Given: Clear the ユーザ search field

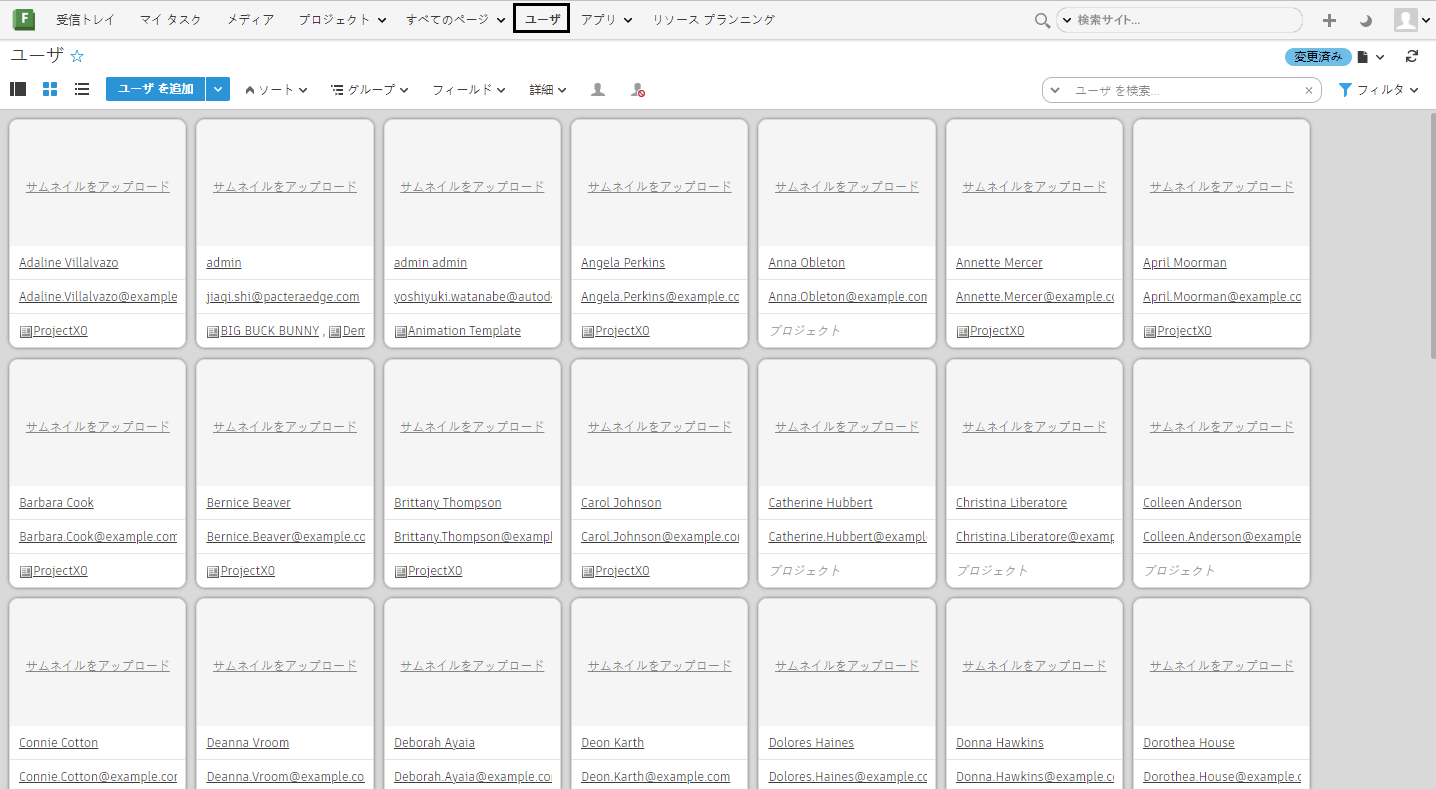Looking at the screenshot, I should point(1309,90).
